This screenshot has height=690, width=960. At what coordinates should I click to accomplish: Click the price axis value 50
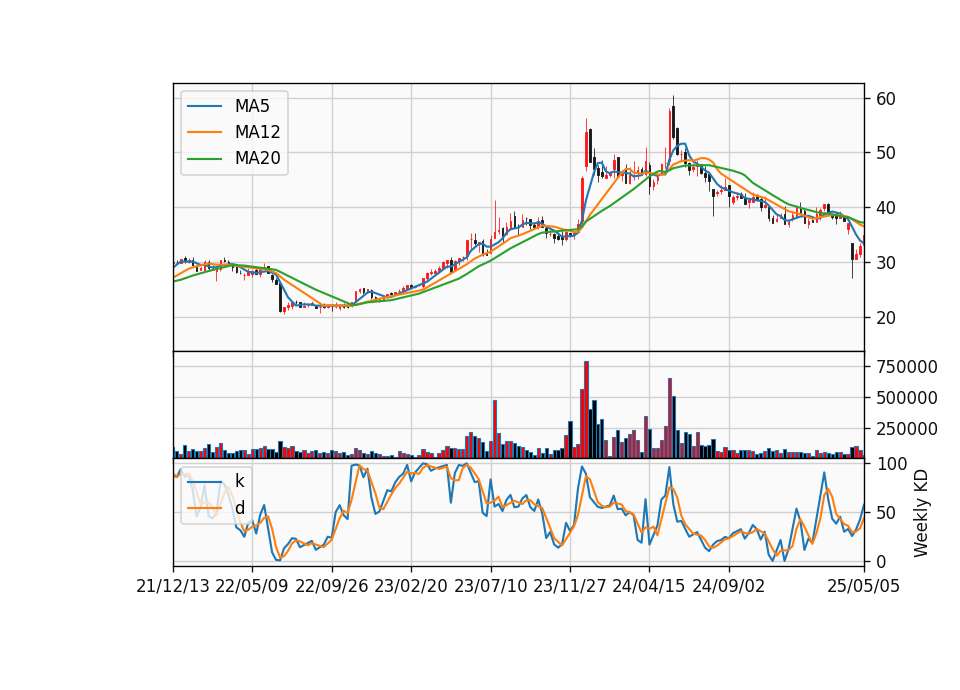pos(886,153)
